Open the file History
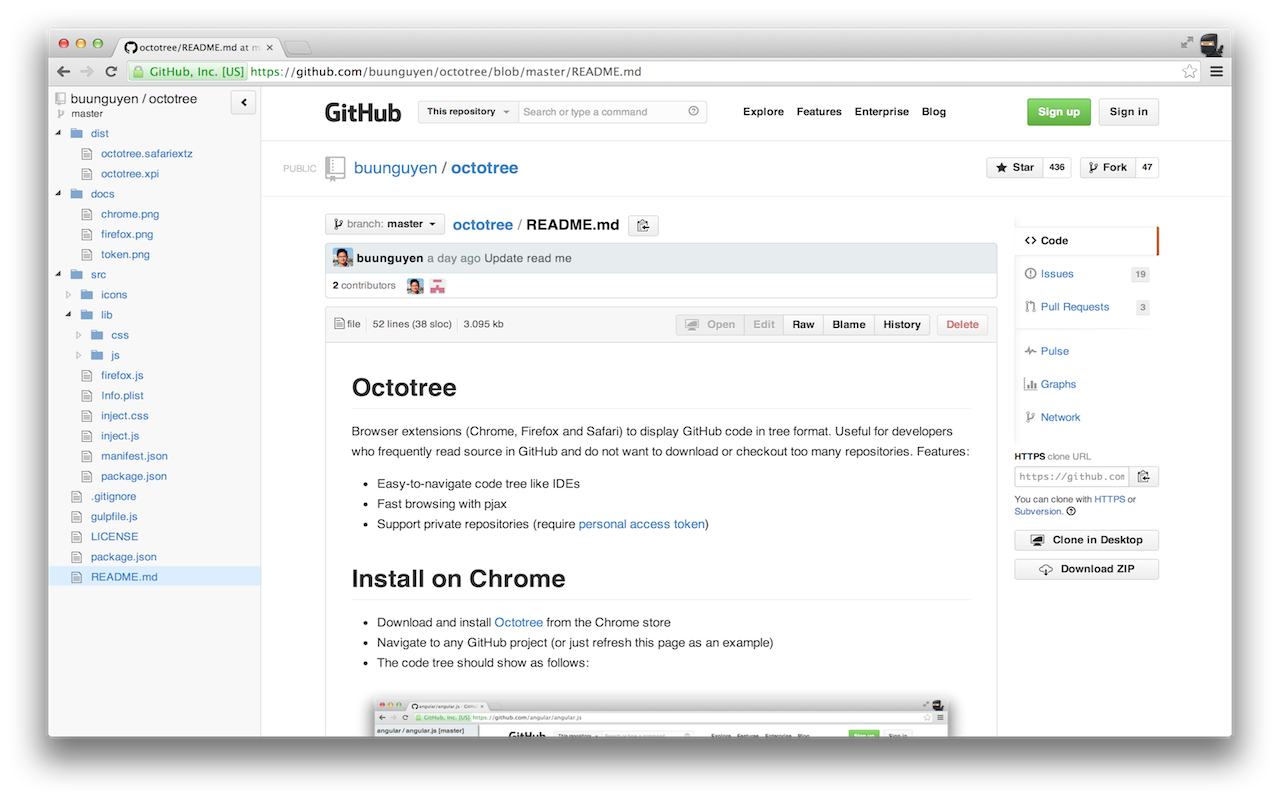The width and height of the screenshot is (1280, 800). [901, 325]
